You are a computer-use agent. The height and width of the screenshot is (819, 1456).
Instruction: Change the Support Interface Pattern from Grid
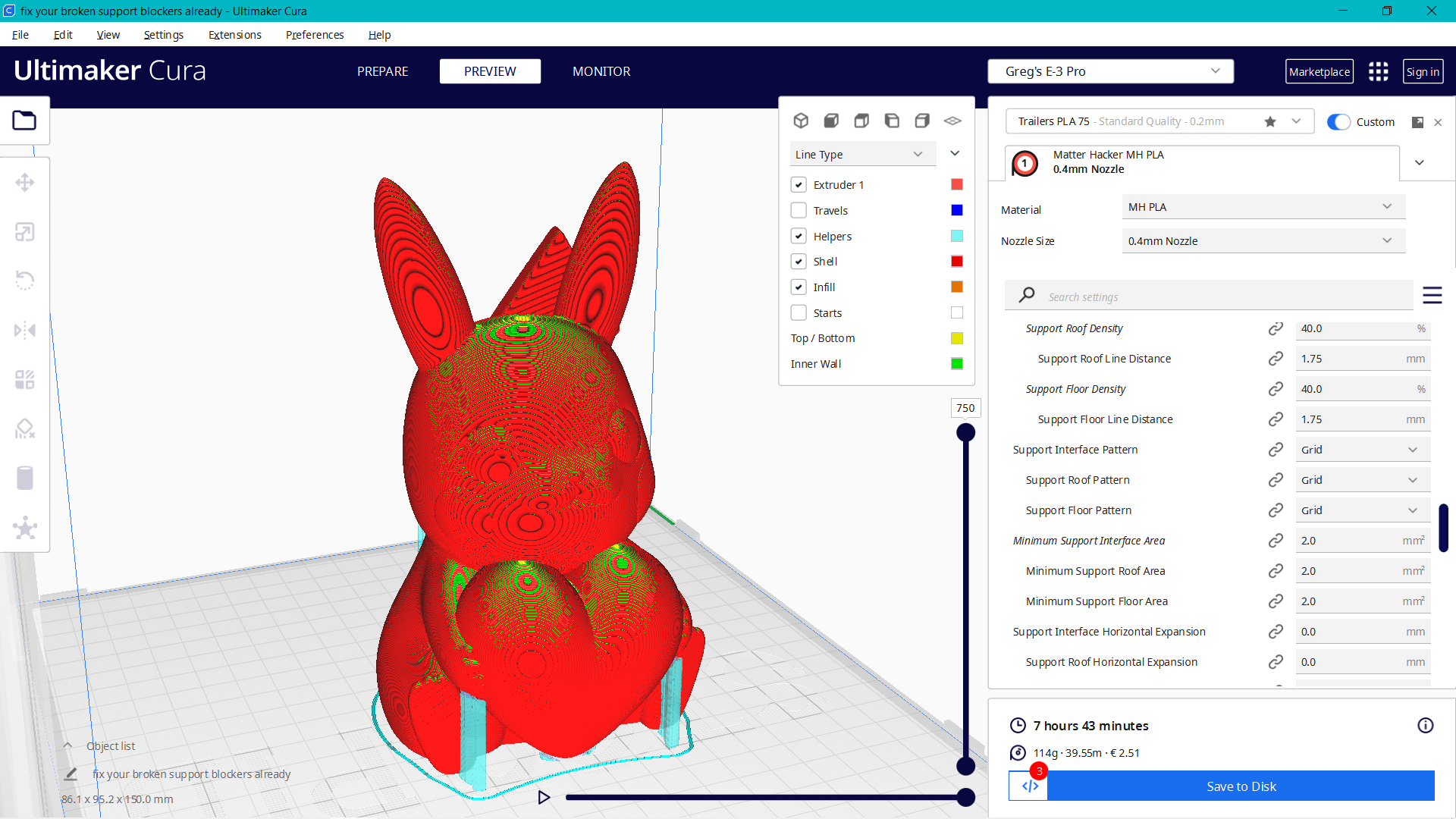coord(1362,449)
